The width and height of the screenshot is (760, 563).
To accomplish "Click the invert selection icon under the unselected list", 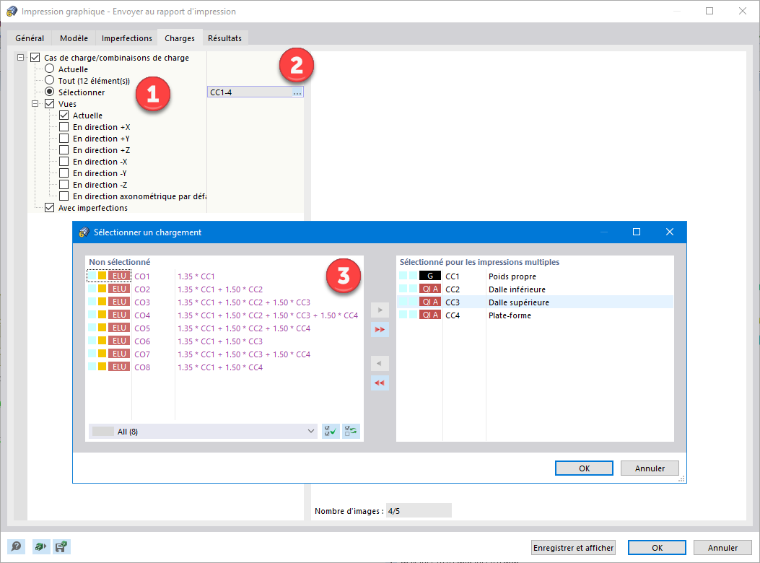I will click(x=351, y=431).
